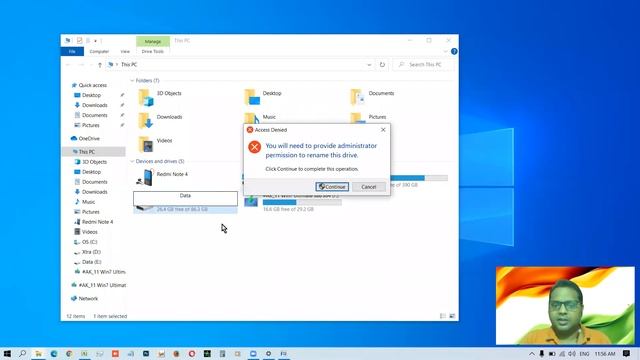Open the Computer ribbon tab
The image size is (640, 360).
(x=99, y=51)
